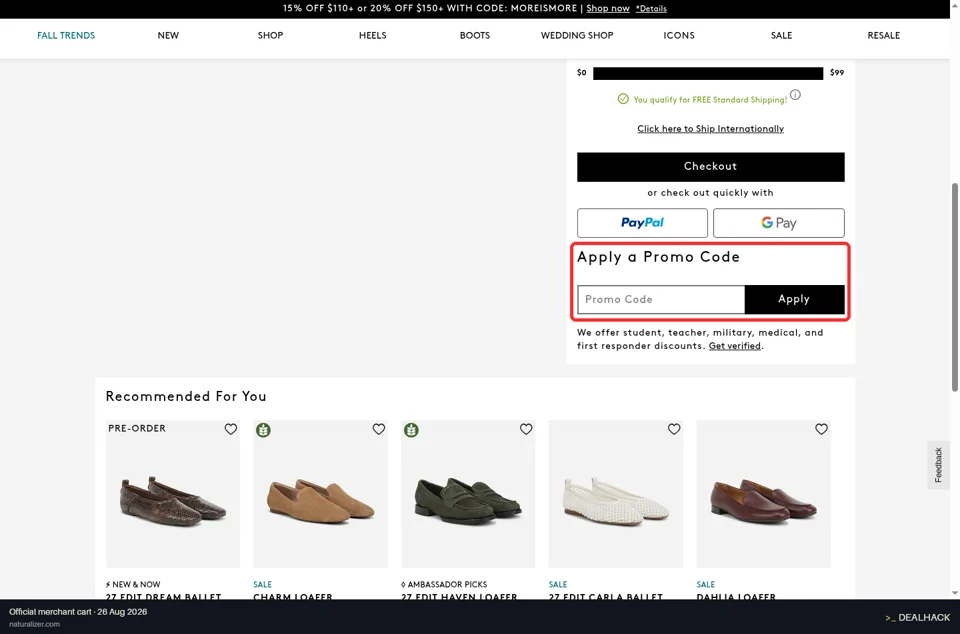Click the PRE-ORDER label on first shoe

pyautogui.click(x=137, y=428)
